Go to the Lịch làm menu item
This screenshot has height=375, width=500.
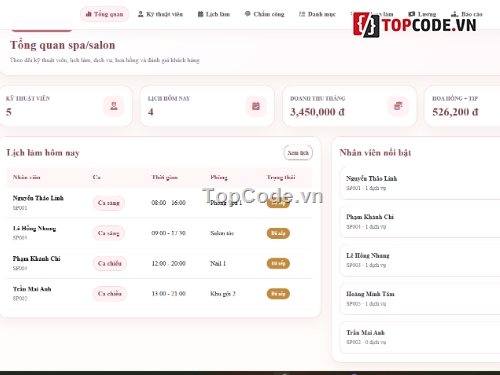point(214,14)
